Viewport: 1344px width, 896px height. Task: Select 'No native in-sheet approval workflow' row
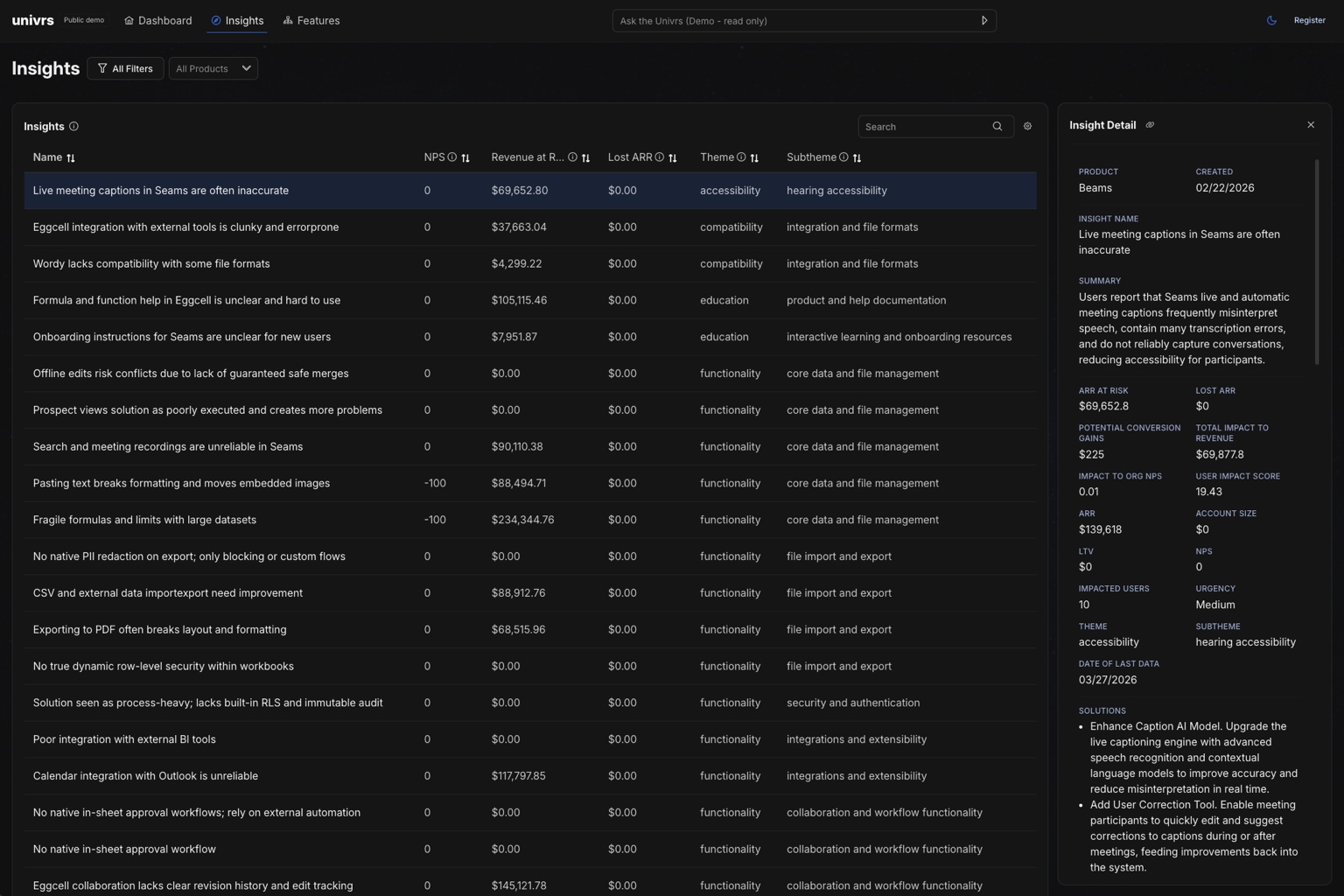[530, 850]
